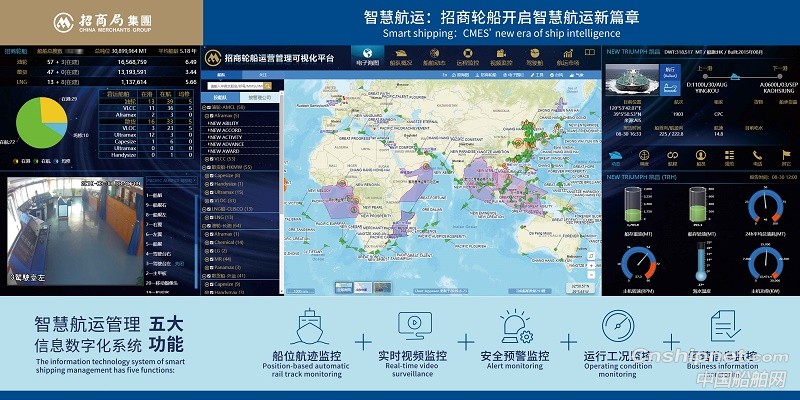Toggle the Panamax (3) checkbox
Viewport: 800px width, 400px height.
211,267
